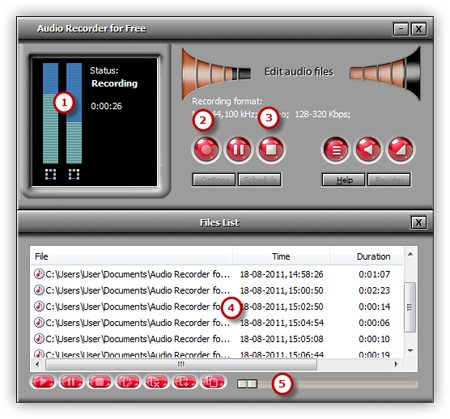Select the file recorded at 14:58:26
Screen dimensions: 450x419
[217, 274]
